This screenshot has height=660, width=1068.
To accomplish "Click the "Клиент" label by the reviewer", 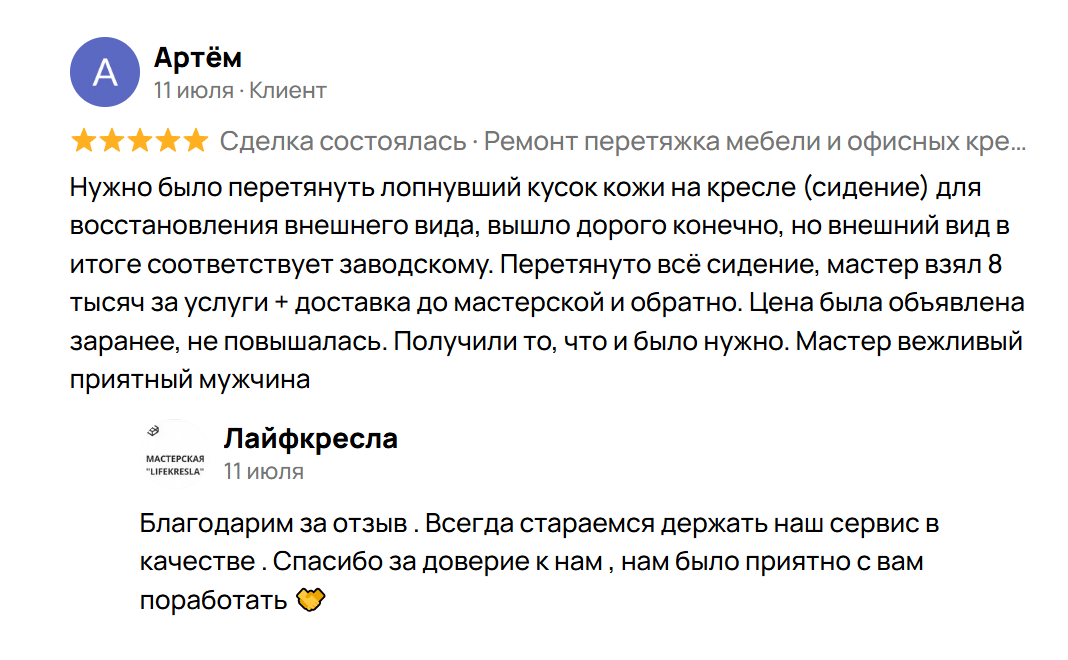I will click(288, 91).
